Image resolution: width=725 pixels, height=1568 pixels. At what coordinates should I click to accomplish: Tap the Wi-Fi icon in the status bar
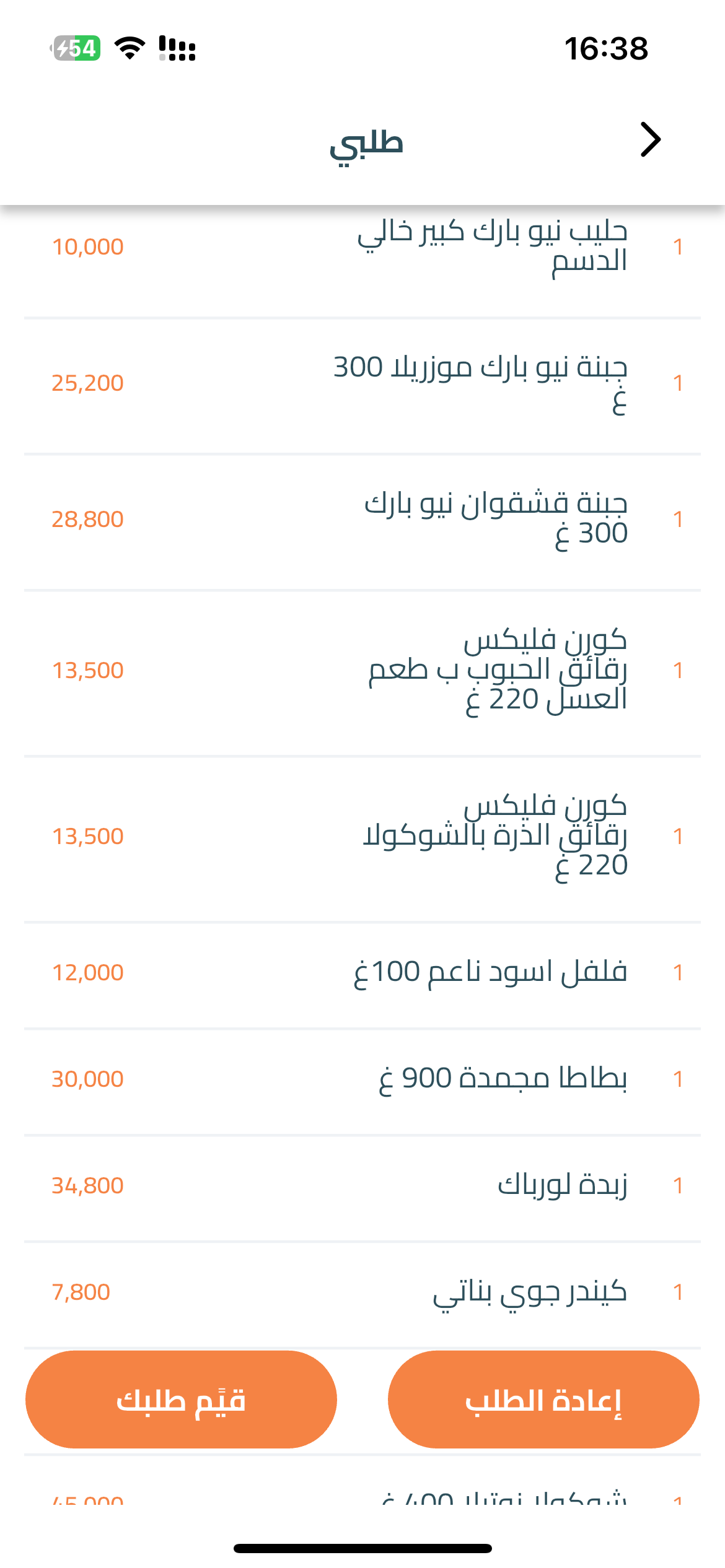tap(130, 48)
